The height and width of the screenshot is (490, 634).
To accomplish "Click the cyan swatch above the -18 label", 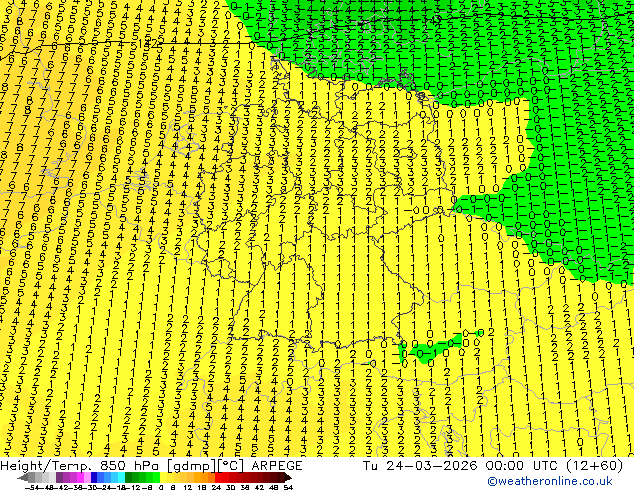I will [x=122, y=478].
